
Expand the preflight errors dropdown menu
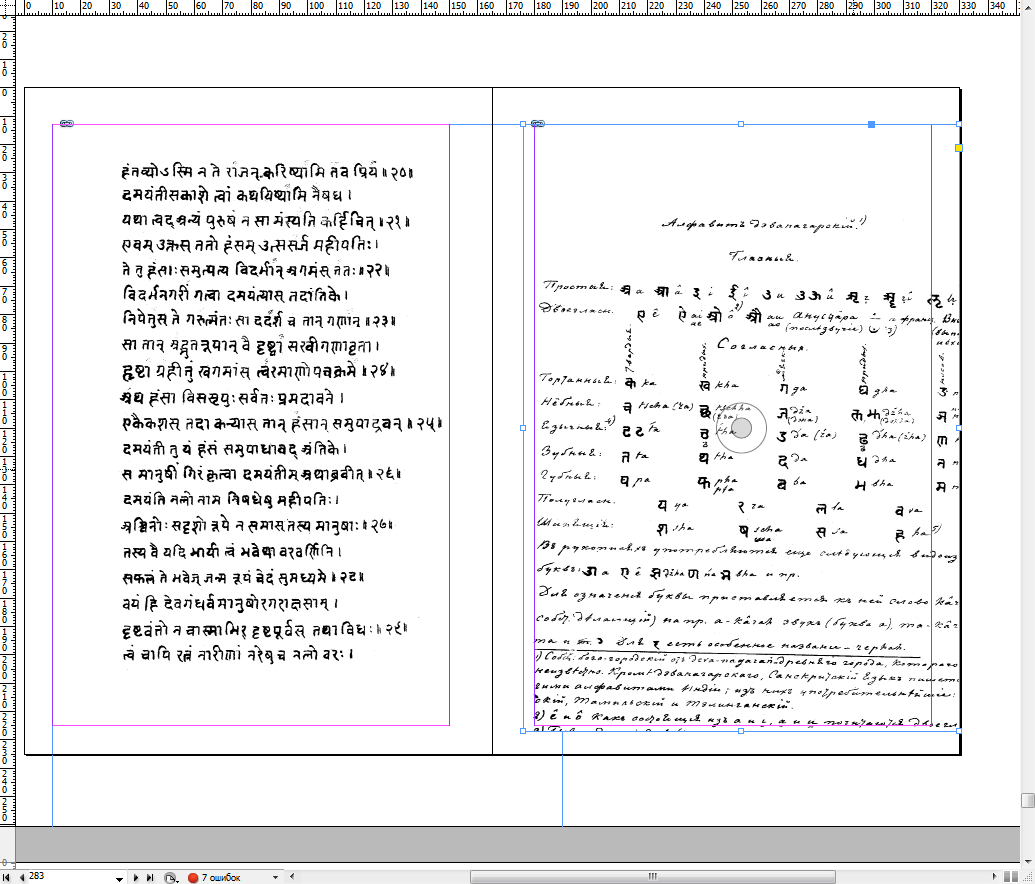click(x=275, y=877)
